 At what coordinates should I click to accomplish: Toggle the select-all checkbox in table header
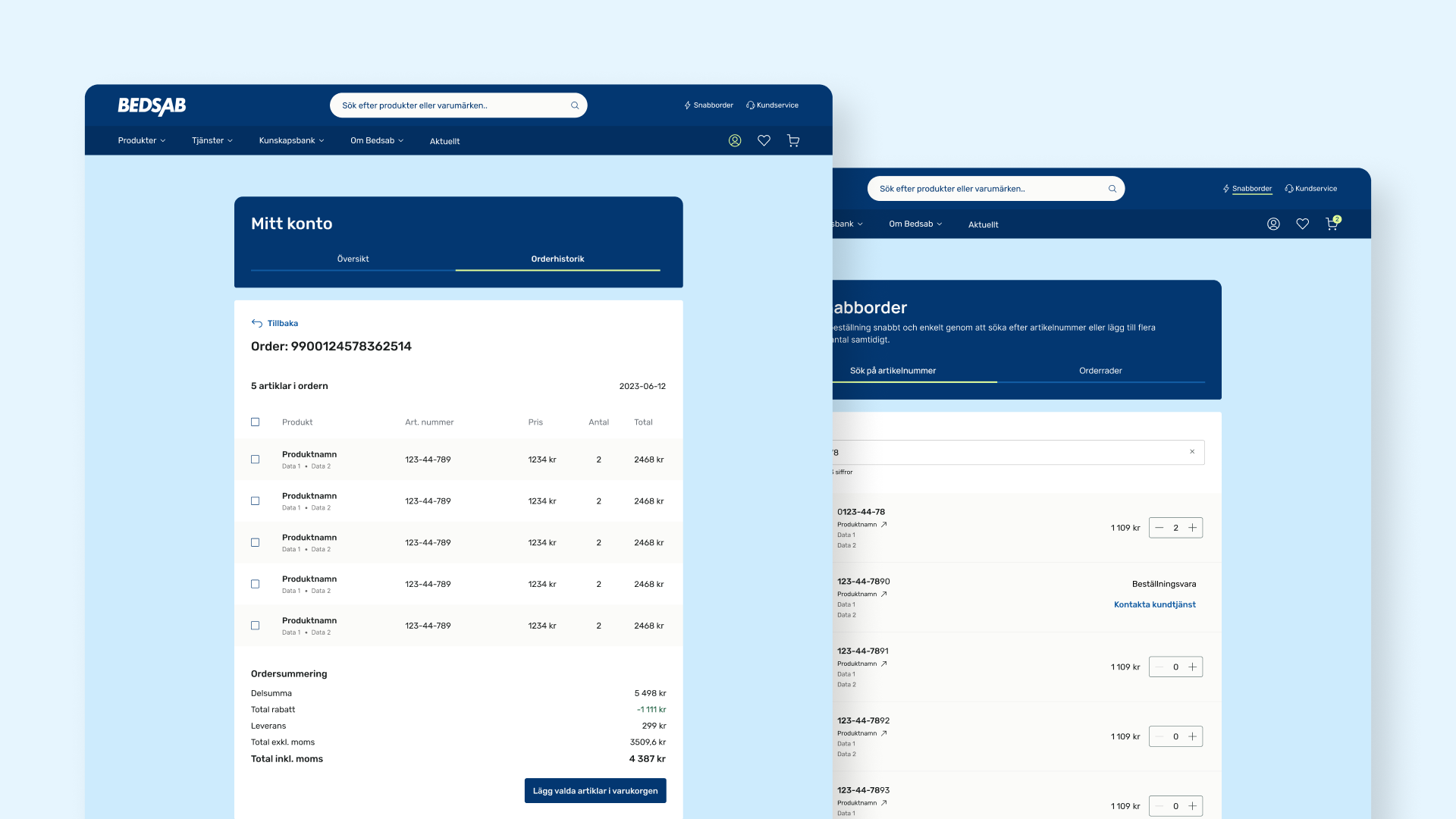256,422
